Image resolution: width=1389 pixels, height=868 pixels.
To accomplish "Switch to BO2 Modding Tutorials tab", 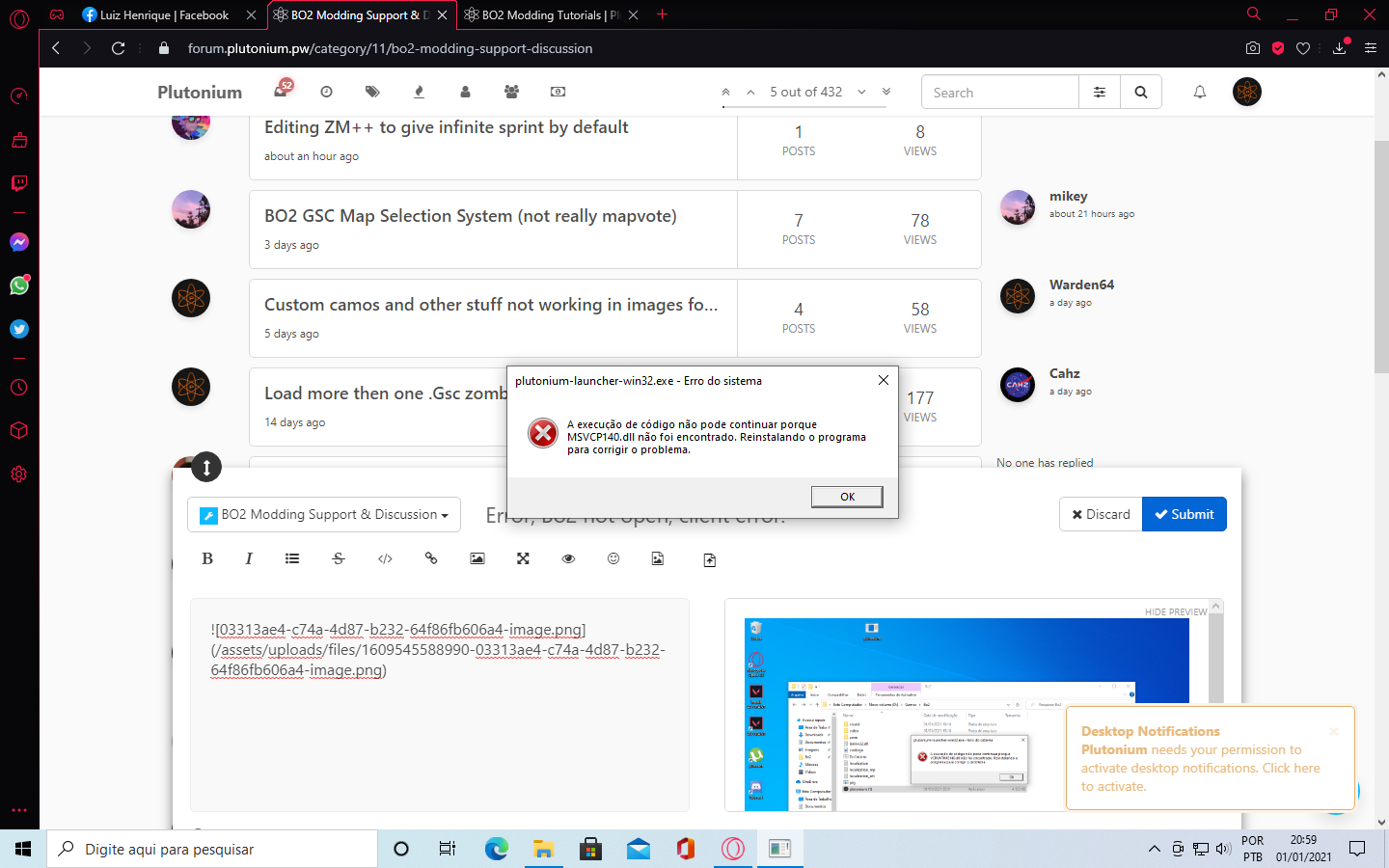I will 550,14.
